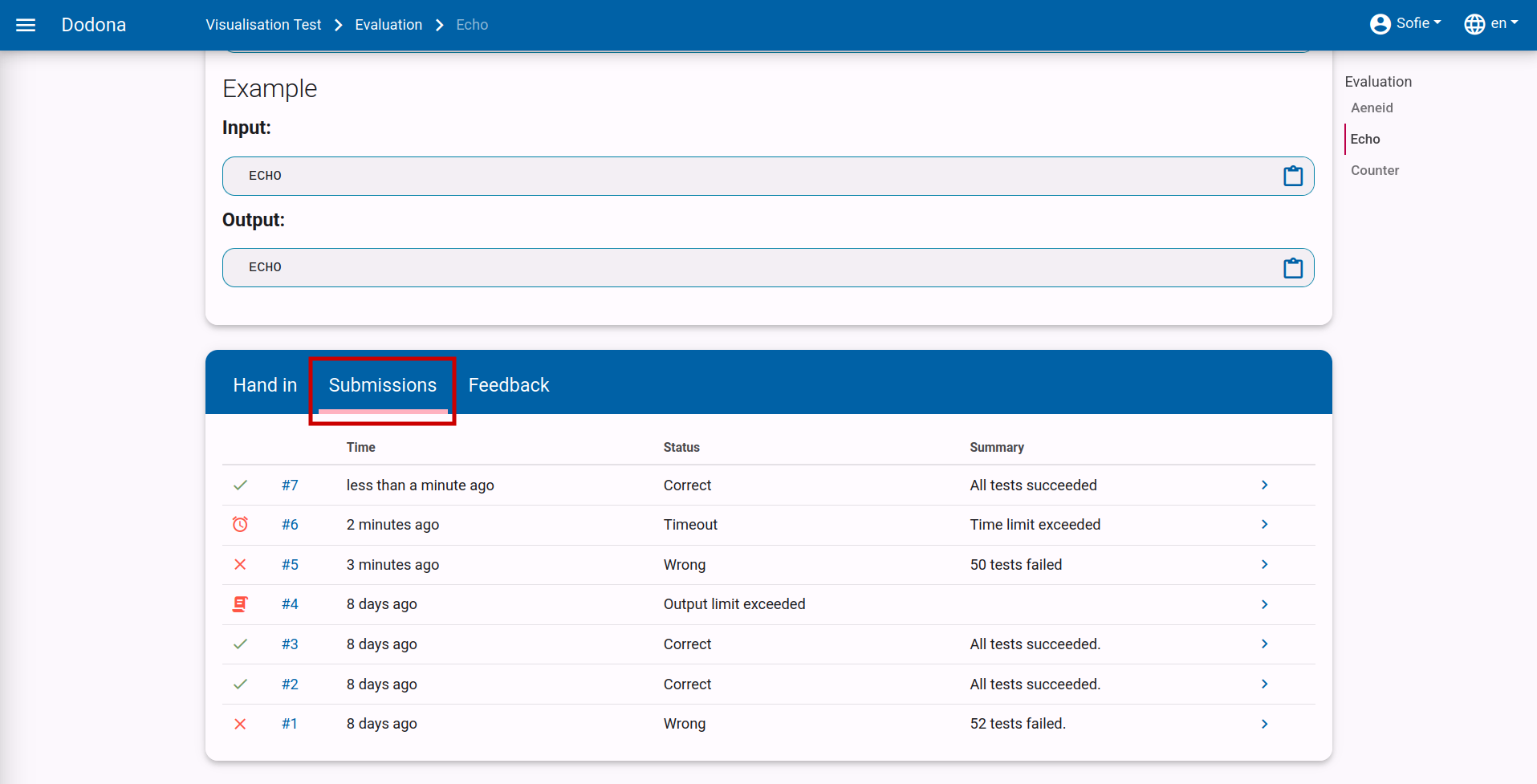Open the hamburger navigation menu
This screenshot has height=784, width=1537.
(x=26, y=25)
